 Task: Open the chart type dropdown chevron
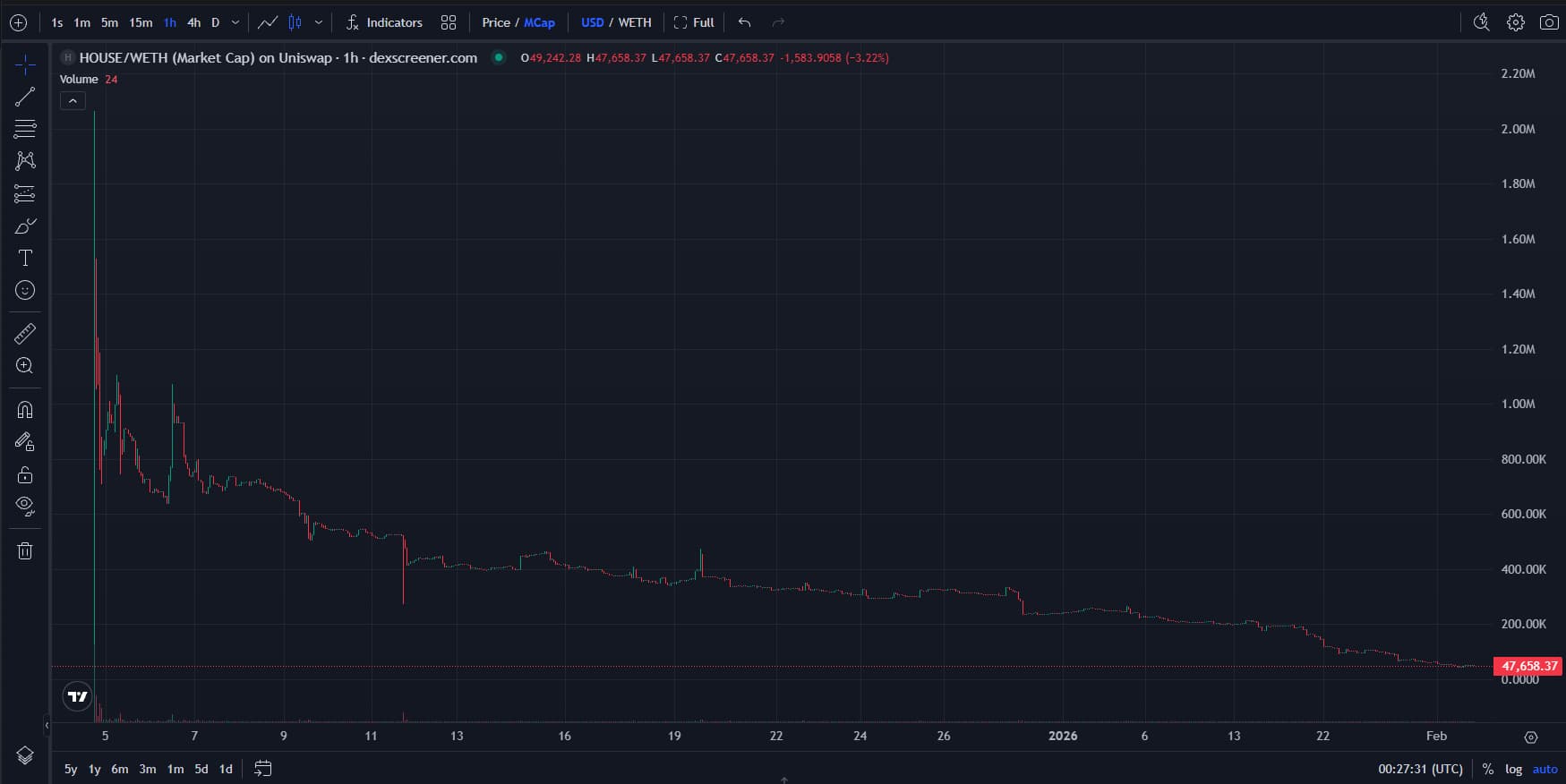coord(318,22)
